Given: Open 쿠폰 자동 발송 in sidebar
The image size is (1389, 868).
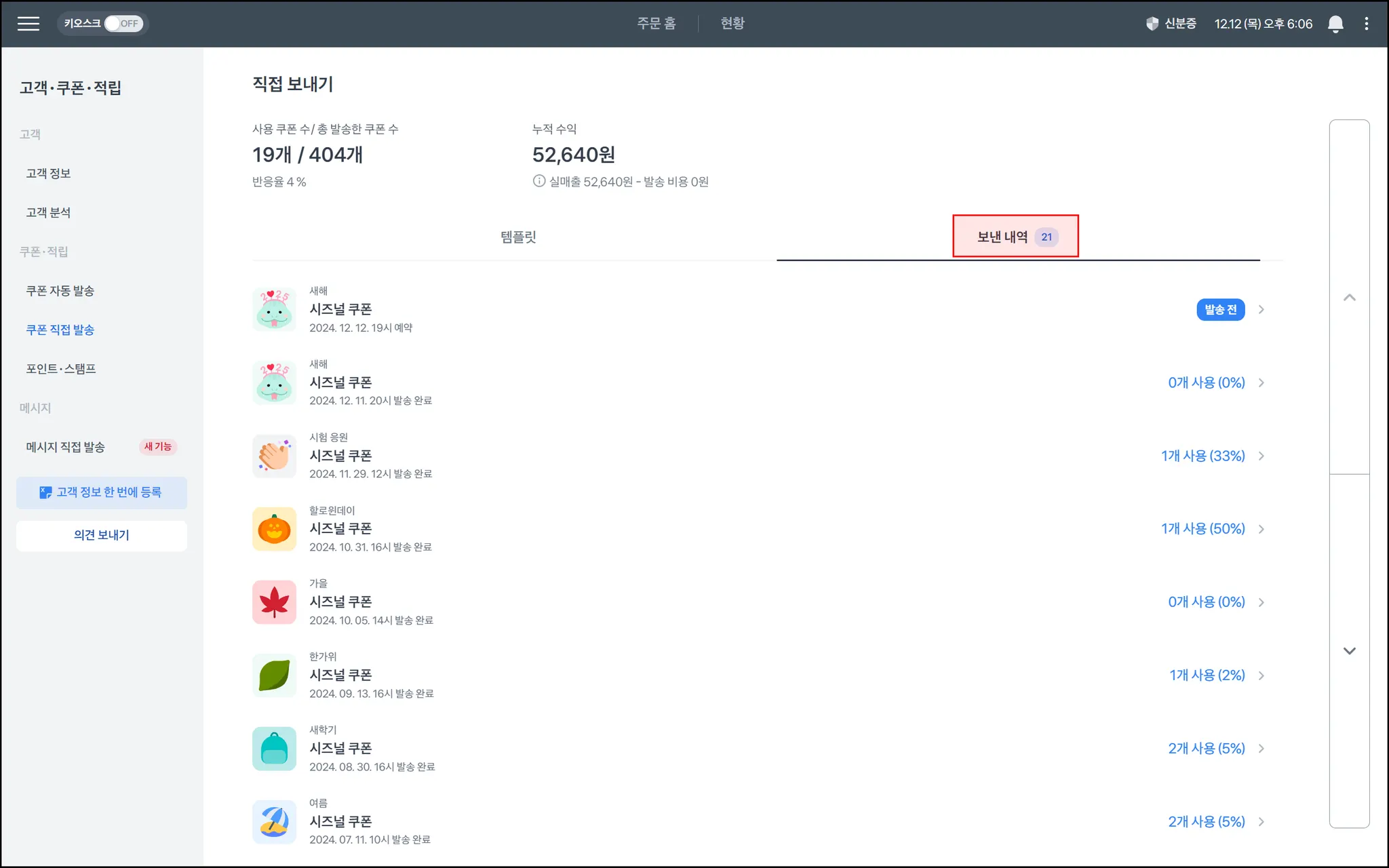Looking at the screenshot, I should (x=60, y=291).
